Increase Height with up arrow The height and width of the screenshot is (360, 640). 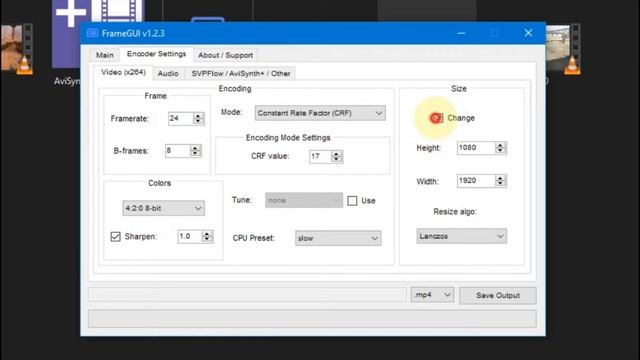coord(500,145)
